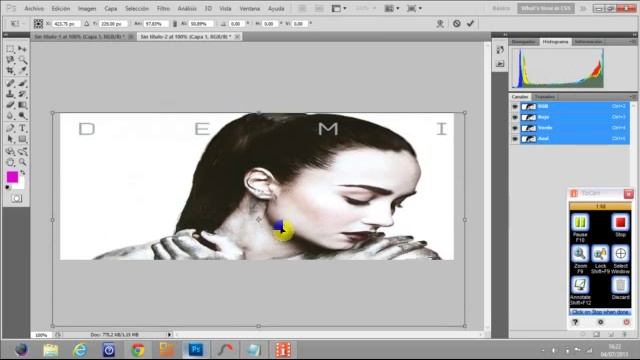Open the zoom level dropdown in application bar
The height and width of the screenshot is (360, 640).
click(x=366, y=8)
